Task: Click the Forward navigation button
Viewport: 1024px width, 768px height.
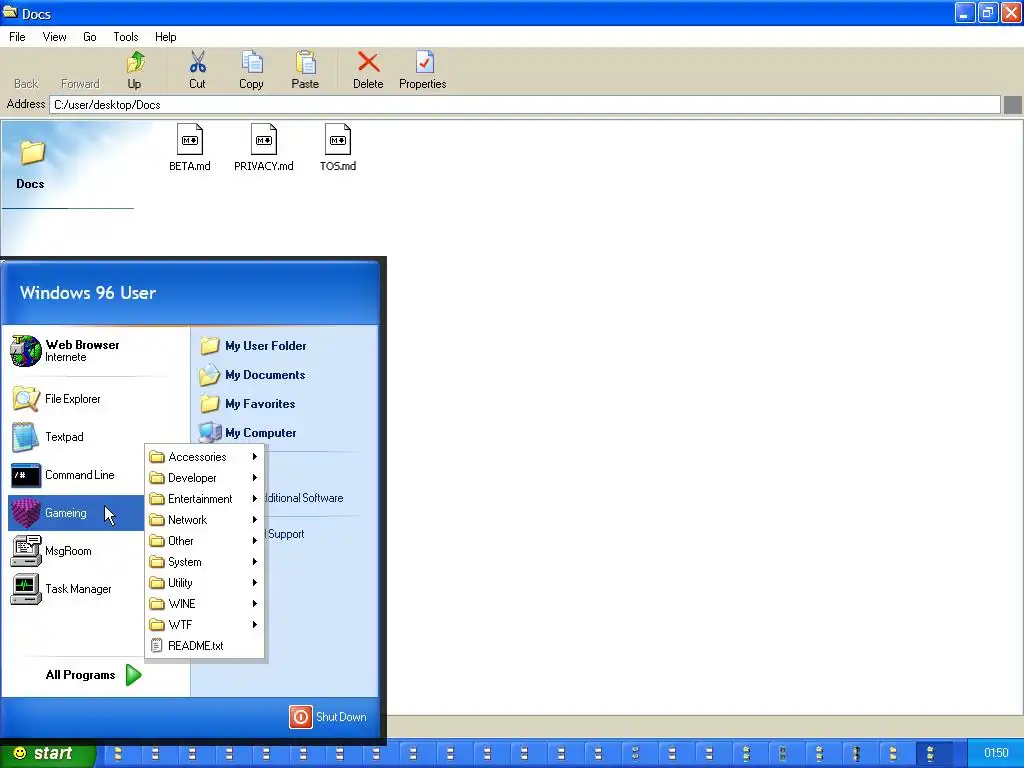Action: 80,84
